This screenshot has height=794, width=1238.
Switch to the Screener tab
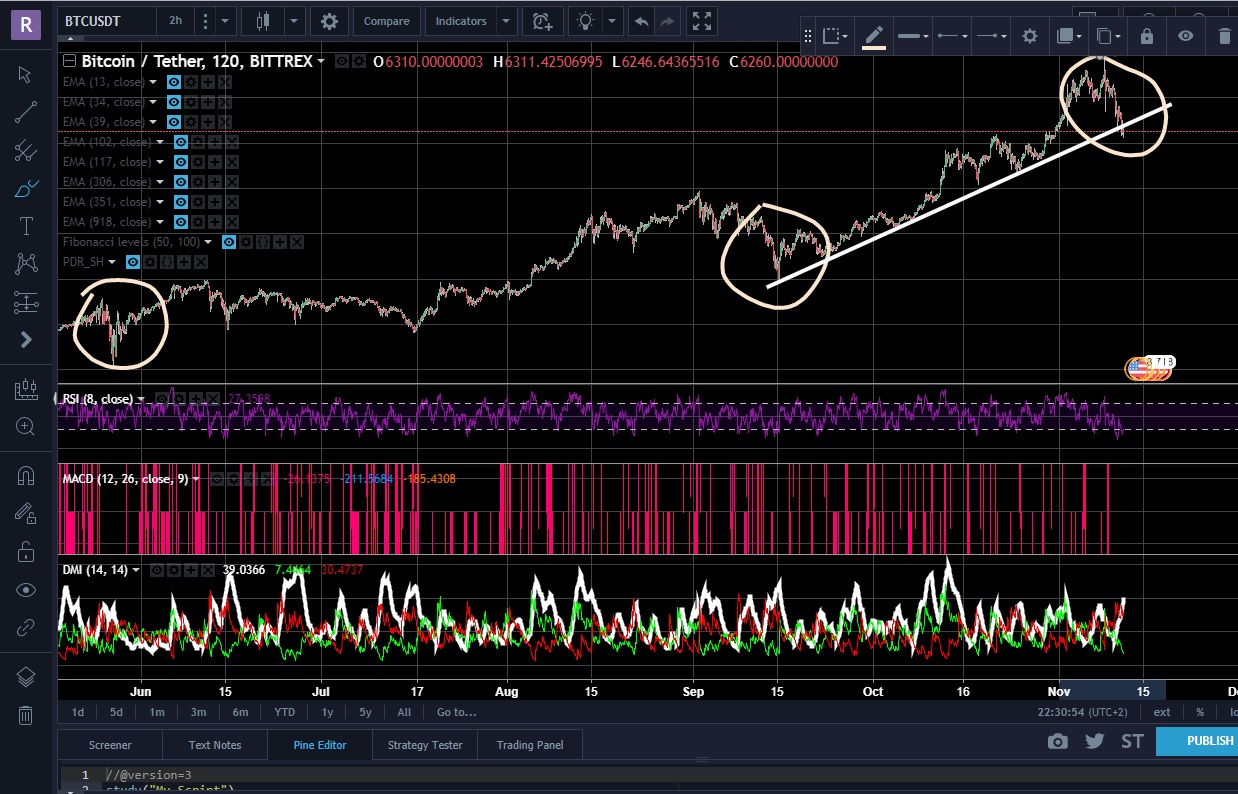[x=110, y=745]
